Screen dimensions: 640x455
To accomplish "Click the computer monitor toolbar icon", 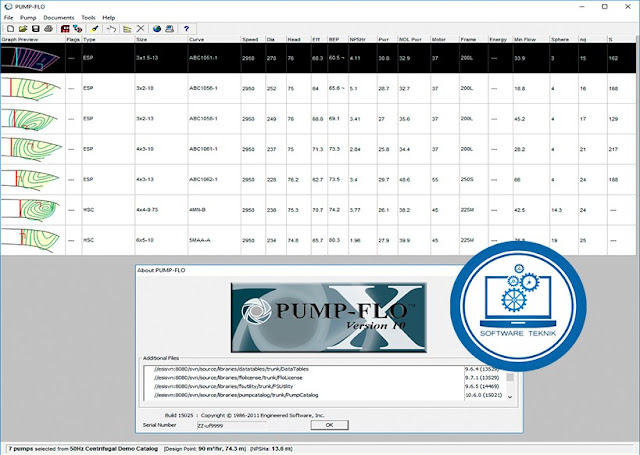I will point(169,29).
